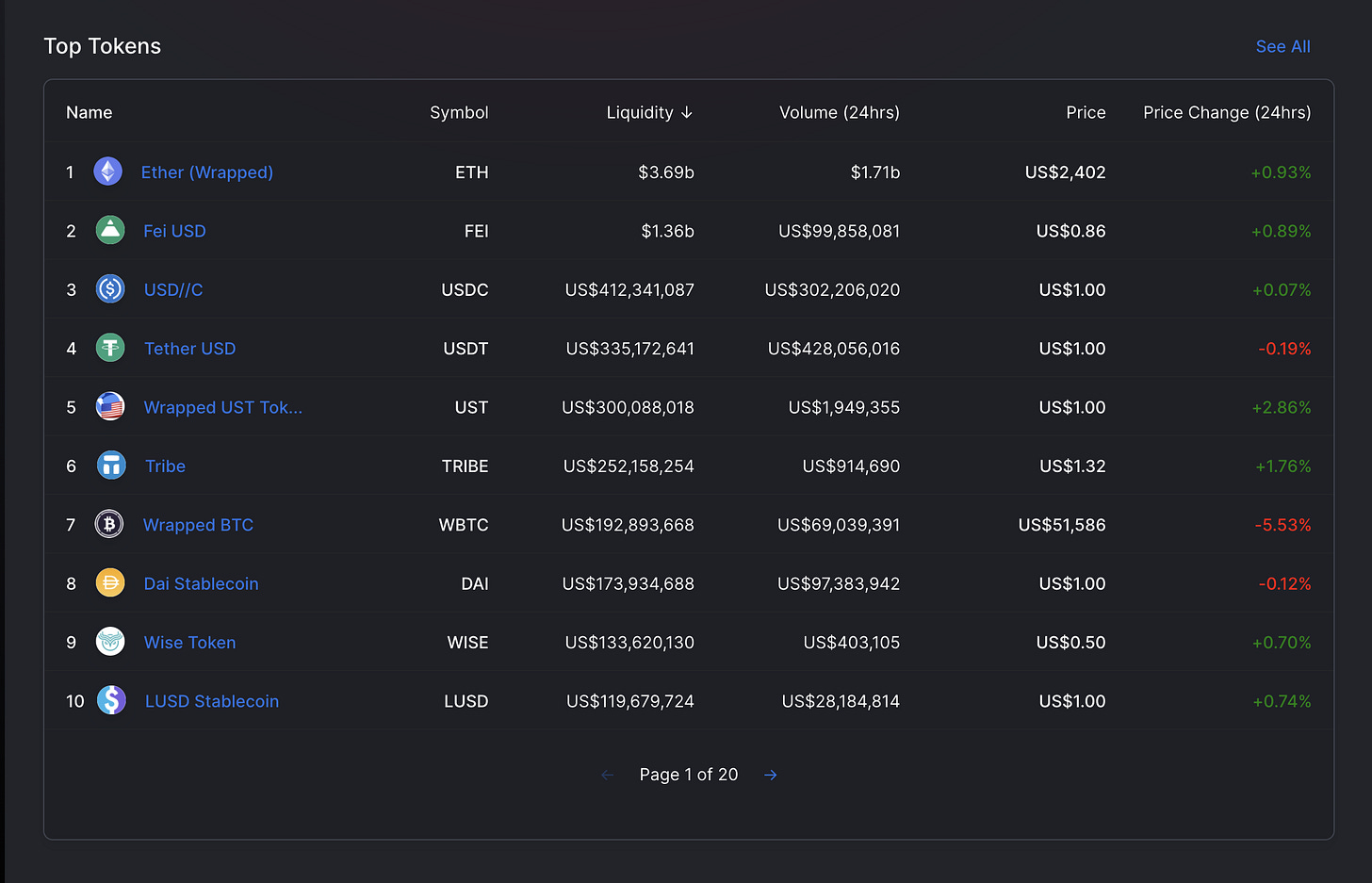1372x883 pixels.
Task: Click the US$99,858,081 volume value
Action: tap(839, 231)
